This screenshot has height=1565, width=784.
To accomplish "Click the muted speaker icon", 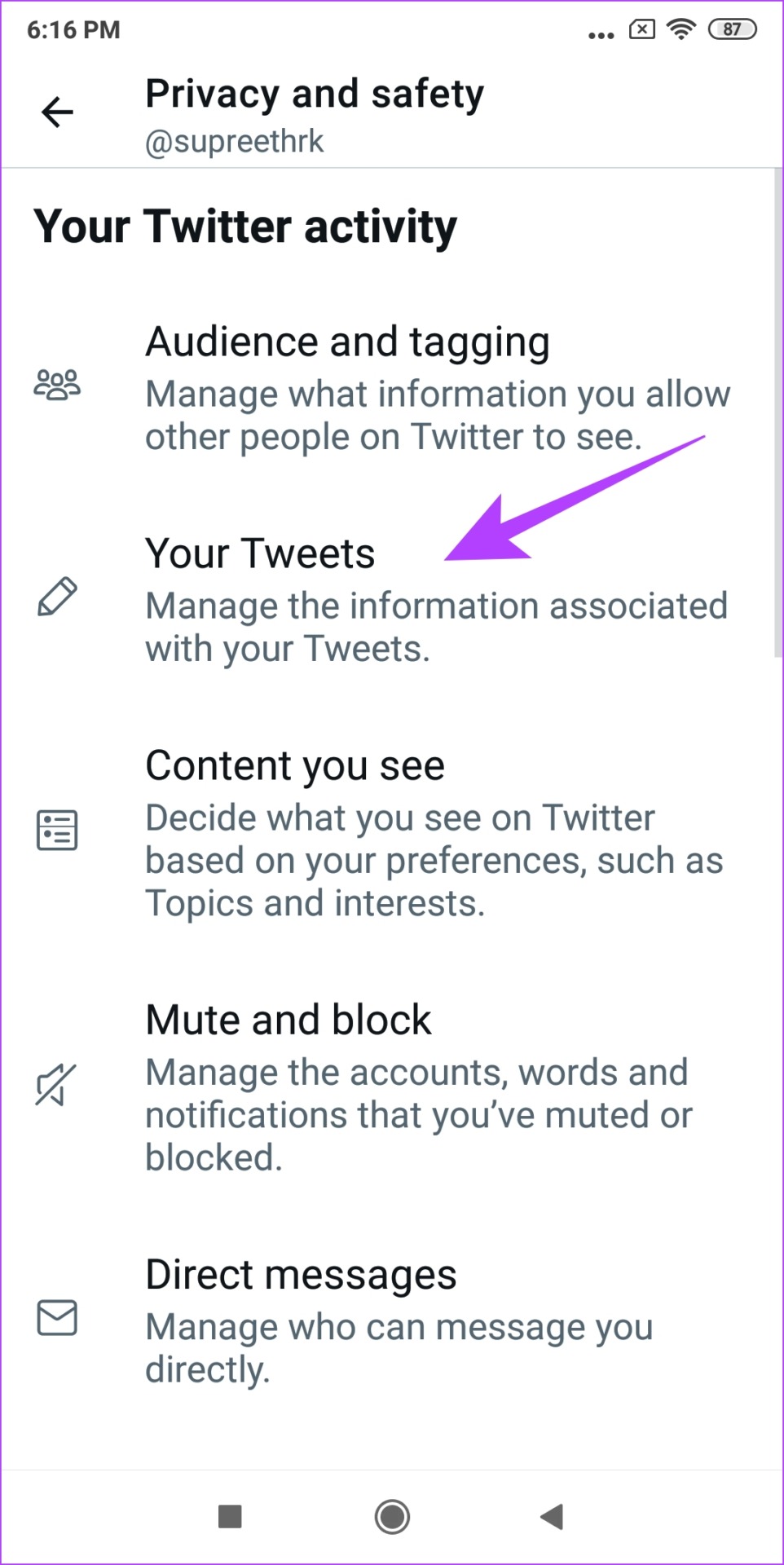I will coord(55,1085).
